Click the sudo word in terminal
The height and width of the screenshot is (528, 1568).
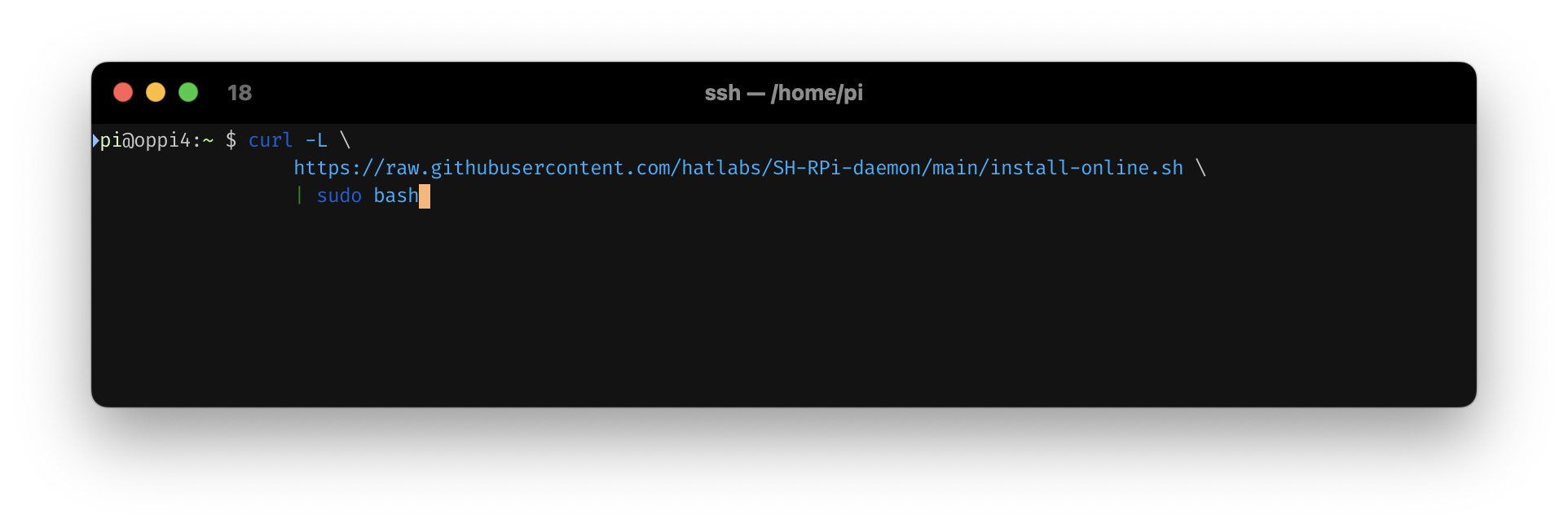coord(339,196)
